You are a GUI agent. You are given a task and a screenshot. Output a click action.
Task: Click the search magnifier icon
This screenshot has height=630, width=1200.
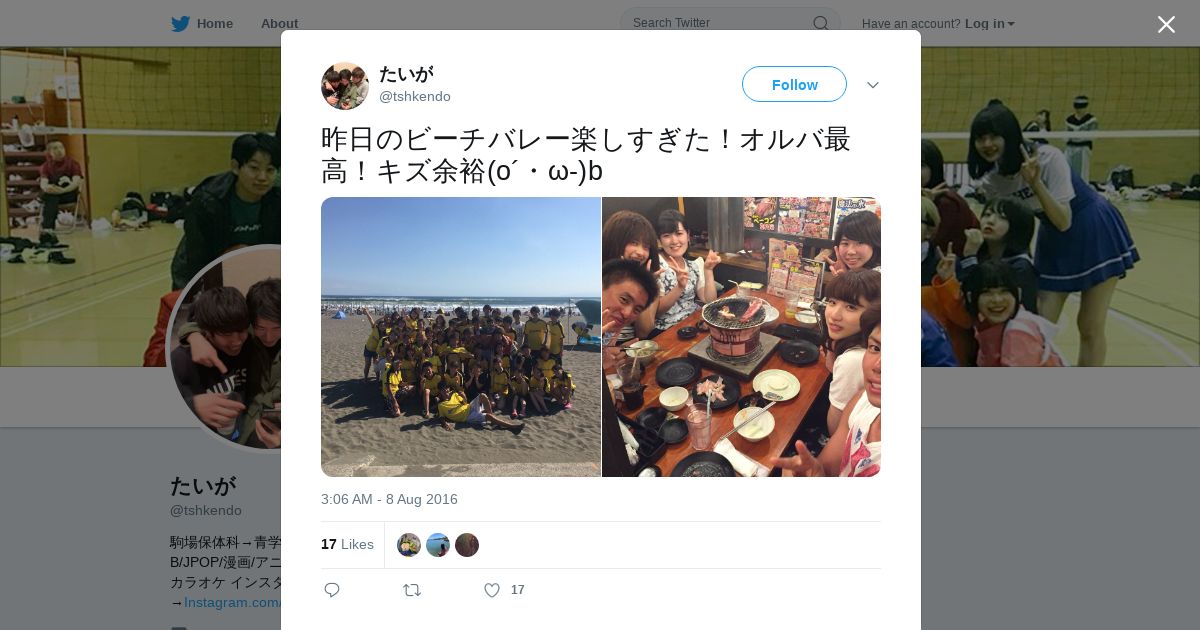pyautogui.click(x=820, y=23)
